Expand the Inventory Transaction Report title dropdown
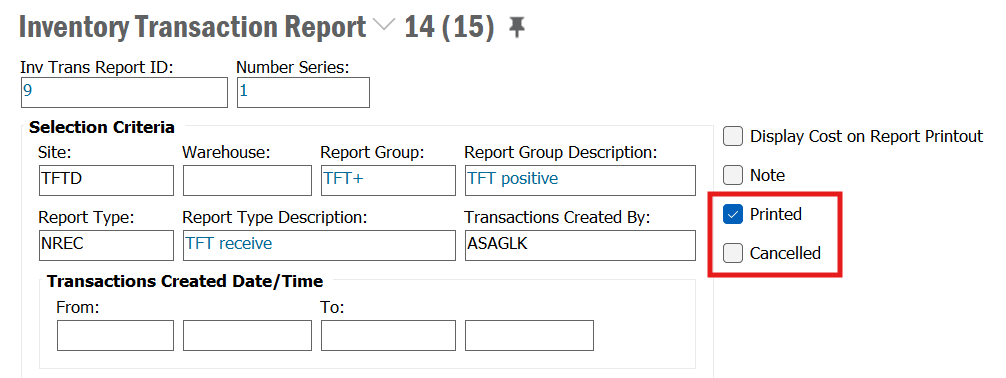The height and width of the screenshot is (378, 1006). click(x=384, y=26)
